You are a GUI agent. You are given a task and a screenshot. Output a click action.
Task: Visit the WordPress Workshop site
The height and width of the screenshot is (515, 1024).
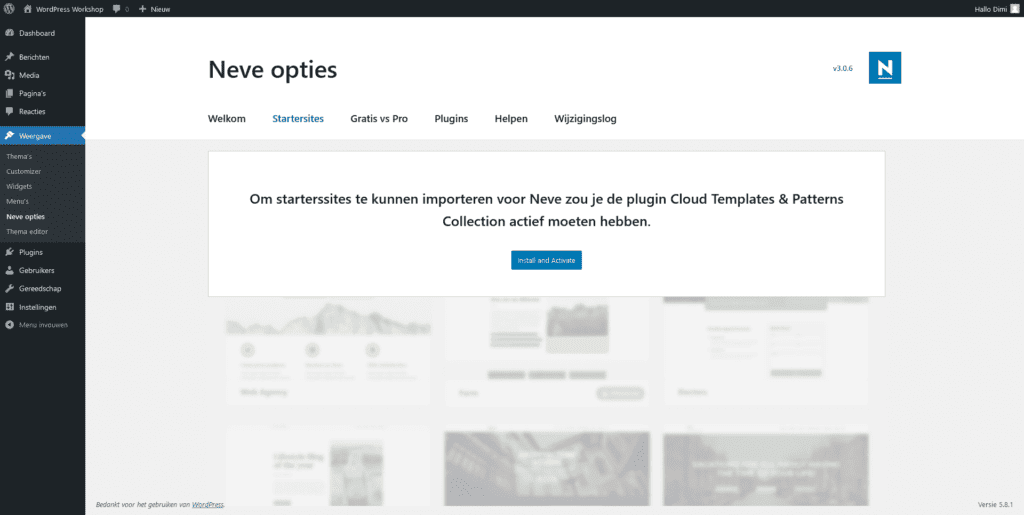click(63, 9)
